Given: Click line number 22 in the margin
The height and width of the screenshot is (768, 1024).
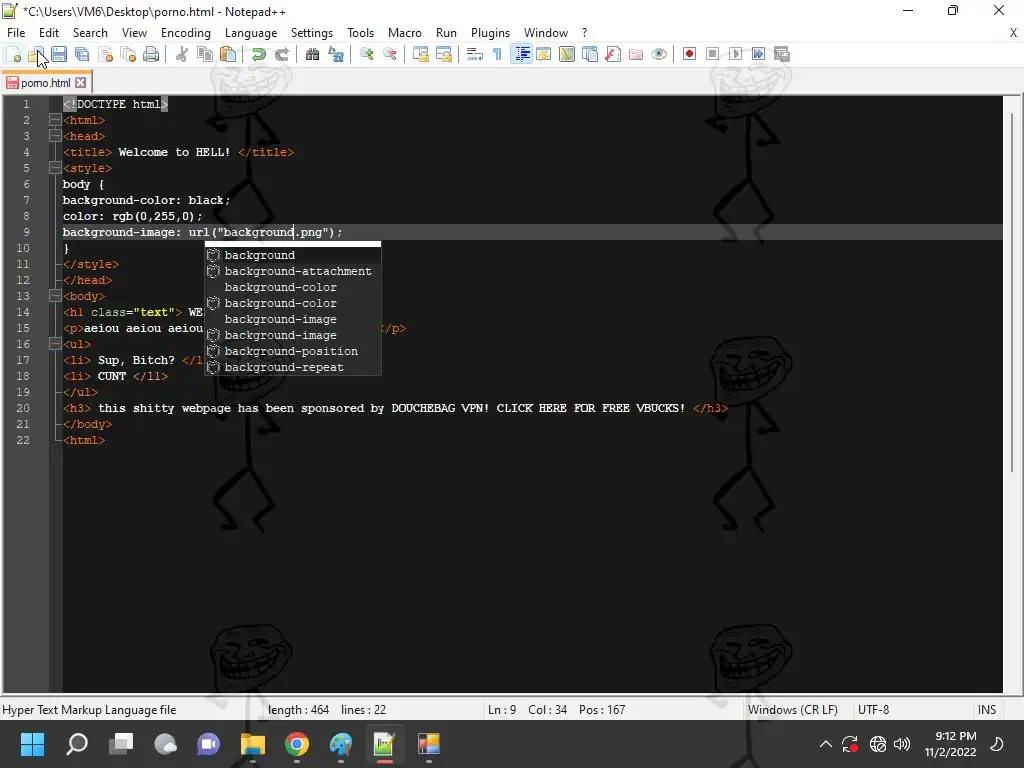Looking at the screenshot, I should [23, 440].
